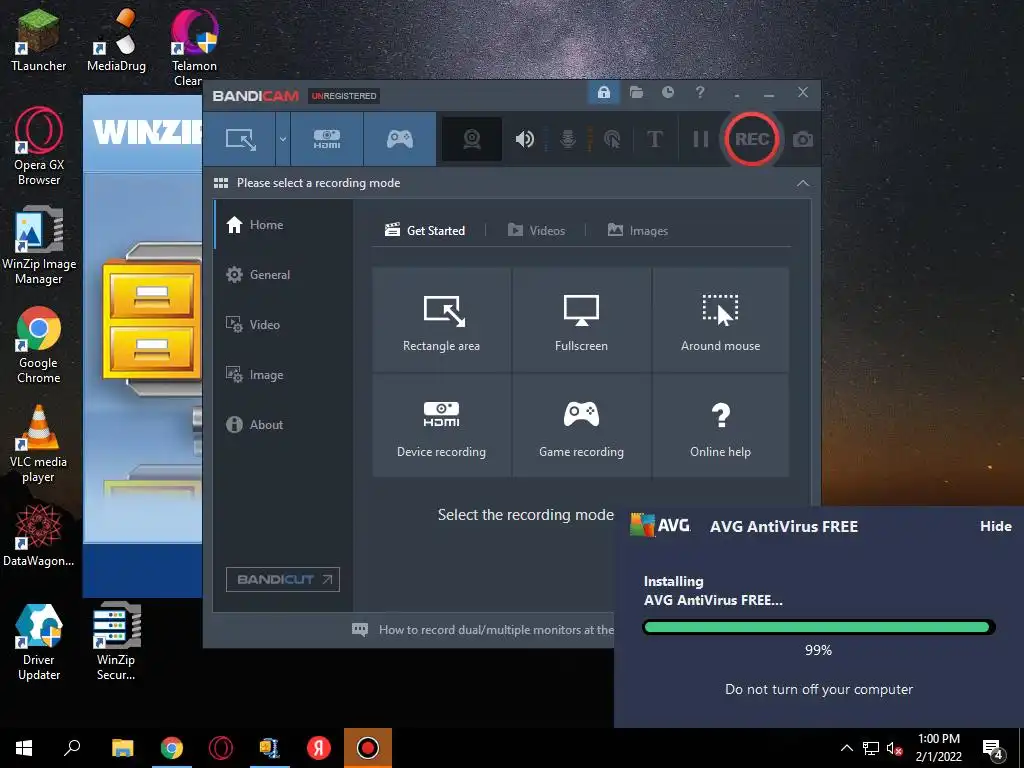1024x768 pixels.
Task: Click the grid icon beside 'Please select a recording mode'
Action: point(221,183)
